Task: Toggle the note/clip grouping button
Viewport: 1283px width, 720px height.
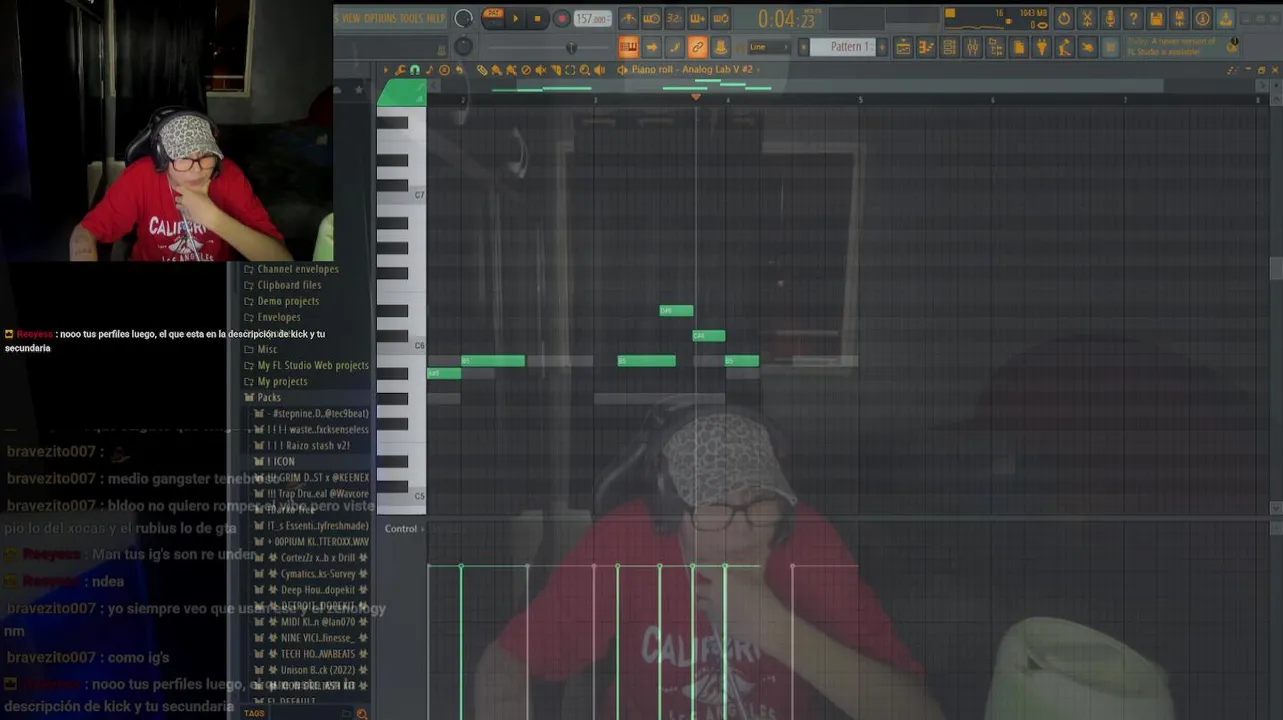Action: point(674,47)
